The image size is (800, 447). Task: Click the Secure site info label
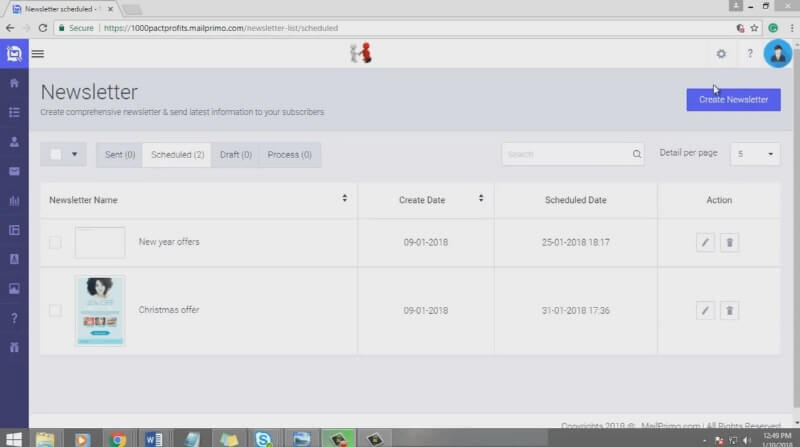tap(77, 28)
